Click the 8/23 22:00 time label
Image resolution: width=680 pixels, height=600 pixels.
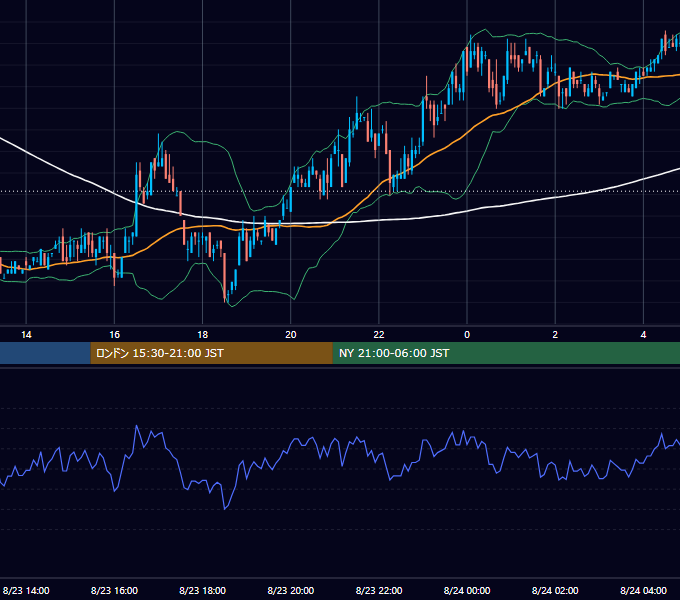(x=379, y=590)
